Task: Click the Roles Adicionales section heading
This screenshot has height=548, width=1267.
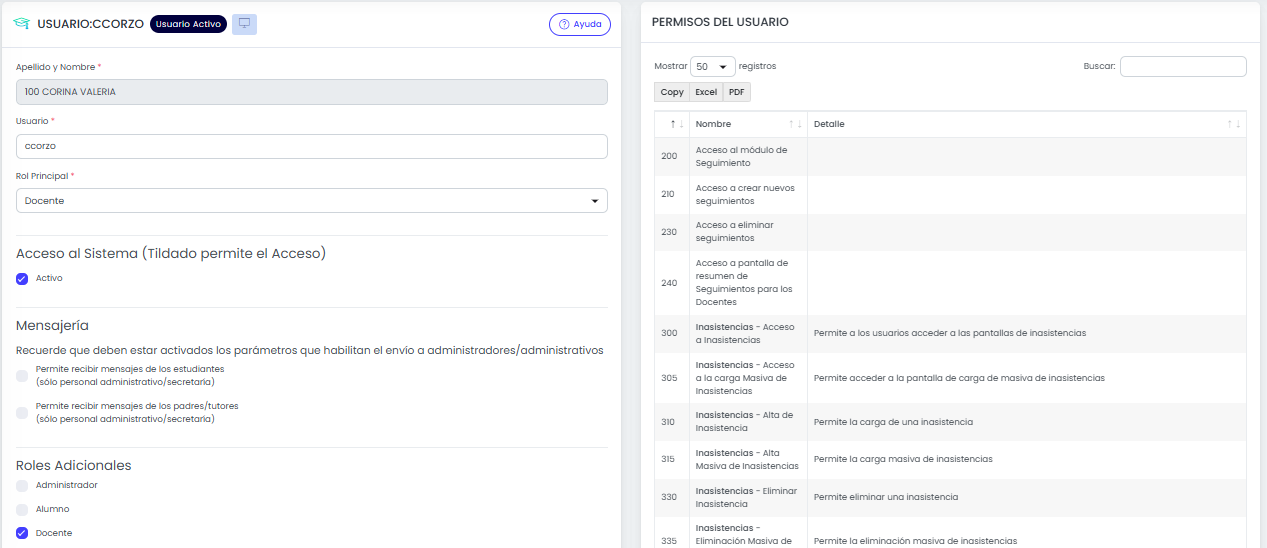Action: 74,465
